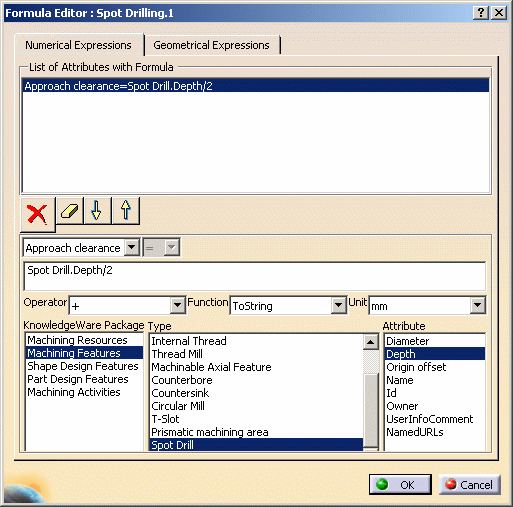513x507 pixels.
Task: Expand the Unit mm dropdown
Action: [x=477, y=305]
